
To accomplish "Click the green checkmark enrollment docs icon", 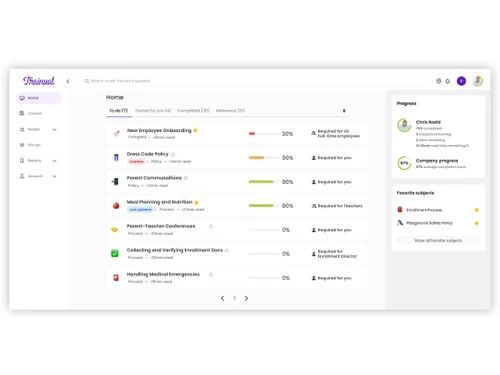I will 115,254.
